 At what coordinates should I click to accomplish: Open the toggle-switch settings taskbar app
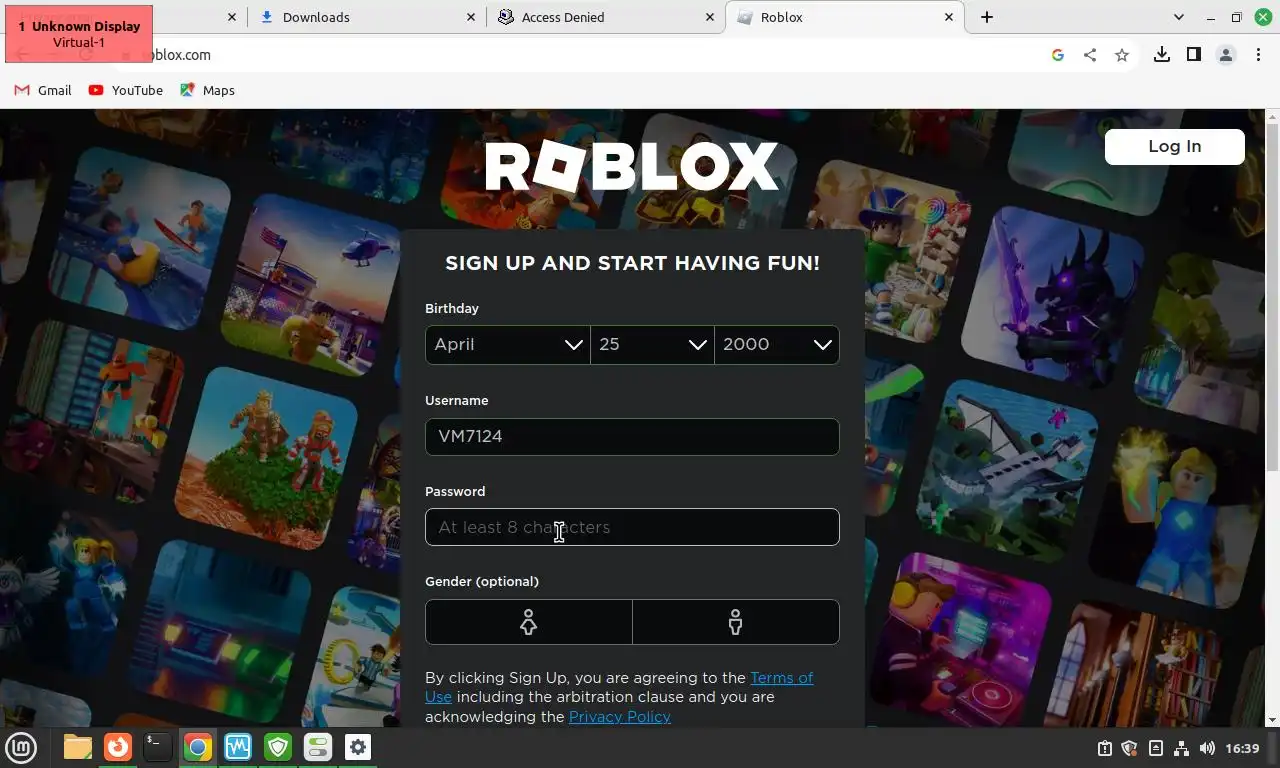(x=318, y=747)
